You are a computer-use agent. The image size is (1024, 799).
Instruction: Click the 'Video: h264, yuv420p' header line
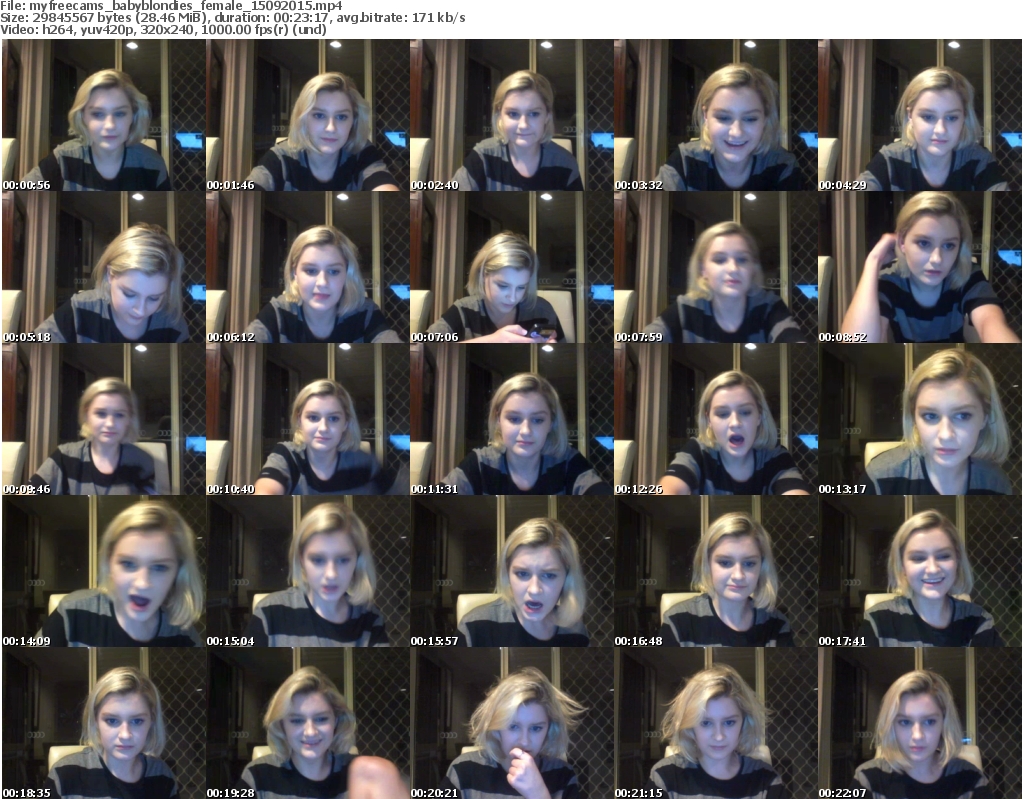pos(163,29)
